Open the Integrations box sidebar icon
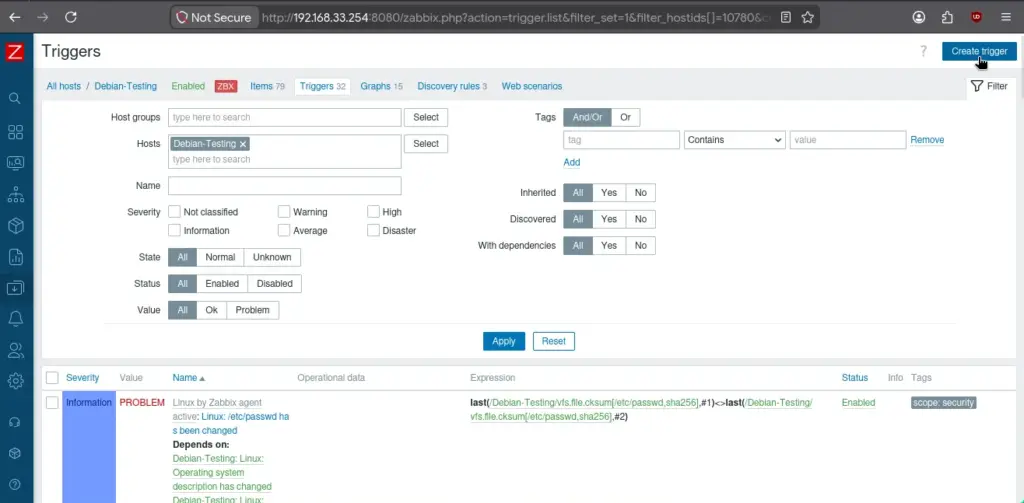Image resolution: width=1024 pixels, height=503 pixels. click(15, 453)
